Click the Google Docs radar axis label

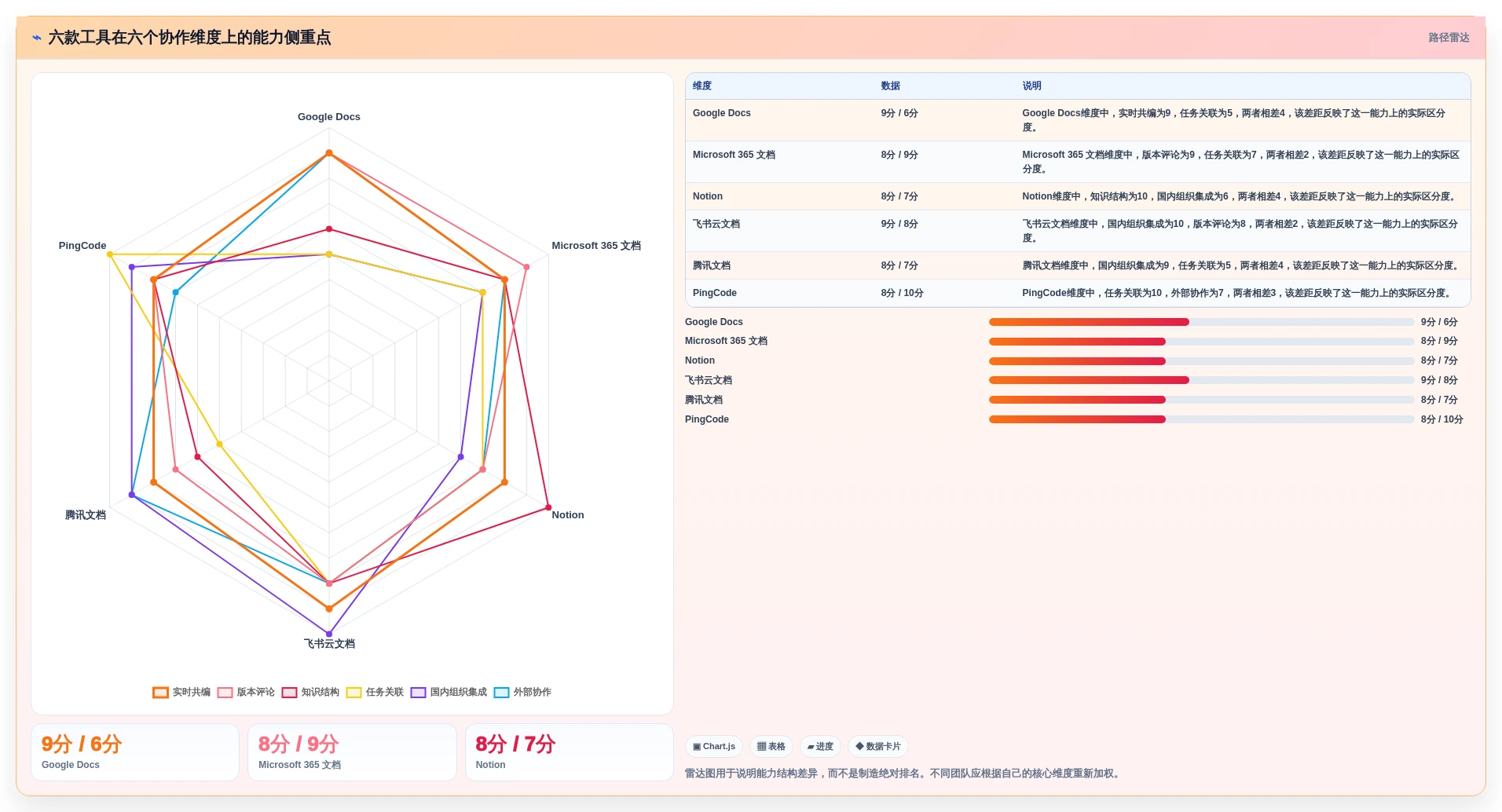click(329, 117)
